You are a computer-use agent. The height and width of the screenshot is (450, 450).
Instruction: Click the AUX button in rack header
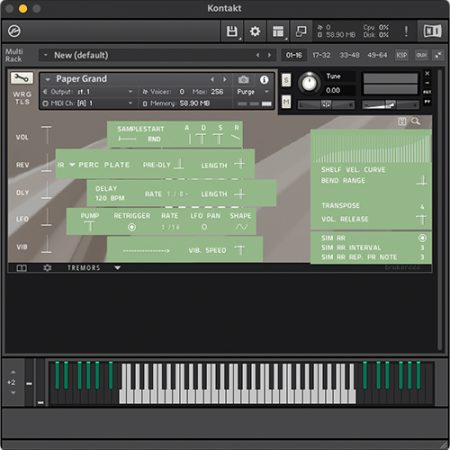point(421,55)
